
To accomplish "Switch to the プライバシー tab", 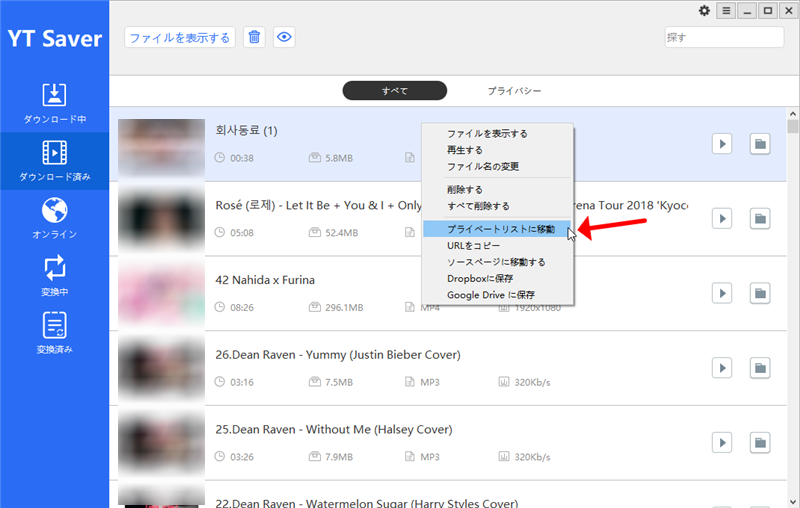I will (x=514, y=91).
